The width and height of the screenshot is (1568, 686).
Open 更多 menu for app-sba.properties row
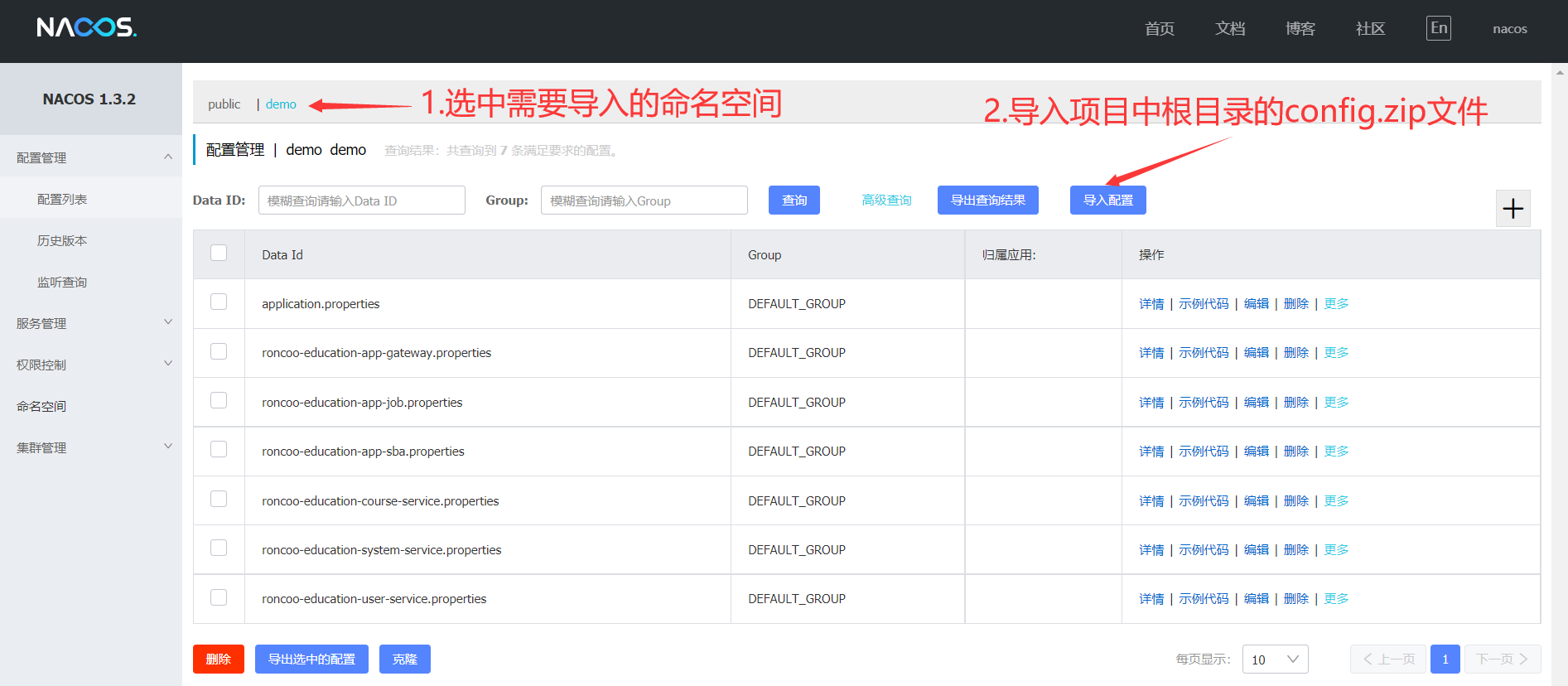coord(1336,452)
